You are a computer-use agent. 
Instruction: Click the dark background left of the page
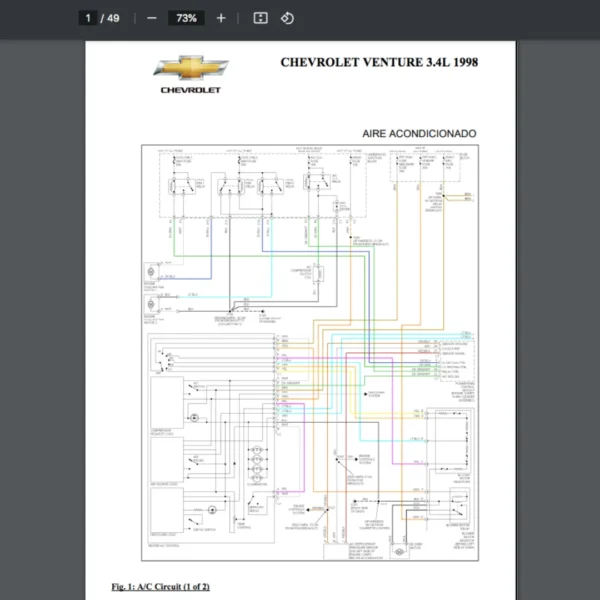(x=40, y=300)
